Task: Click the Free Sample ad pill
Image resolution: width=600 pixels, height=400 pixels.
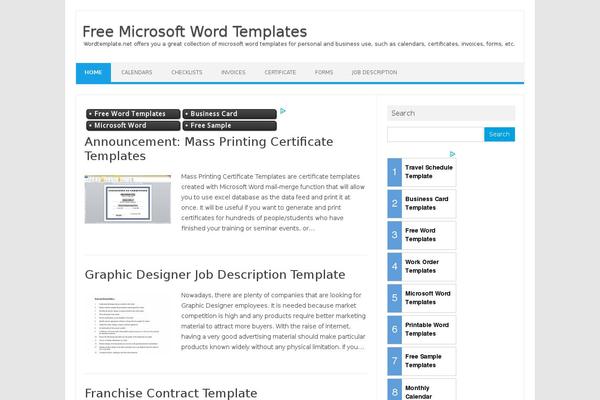Action: (229, 126)
